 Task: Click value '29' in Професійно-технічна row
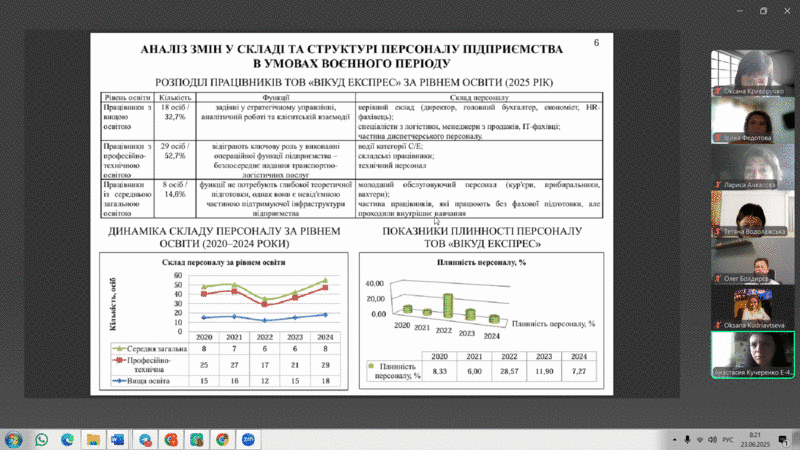326,365
